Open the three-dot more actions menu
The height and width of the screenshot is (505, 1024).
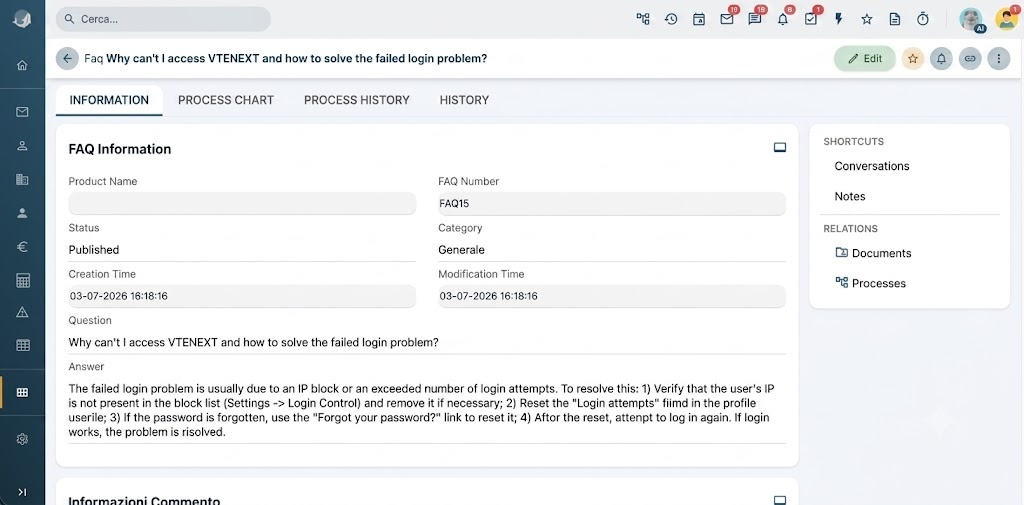[999, 58]
